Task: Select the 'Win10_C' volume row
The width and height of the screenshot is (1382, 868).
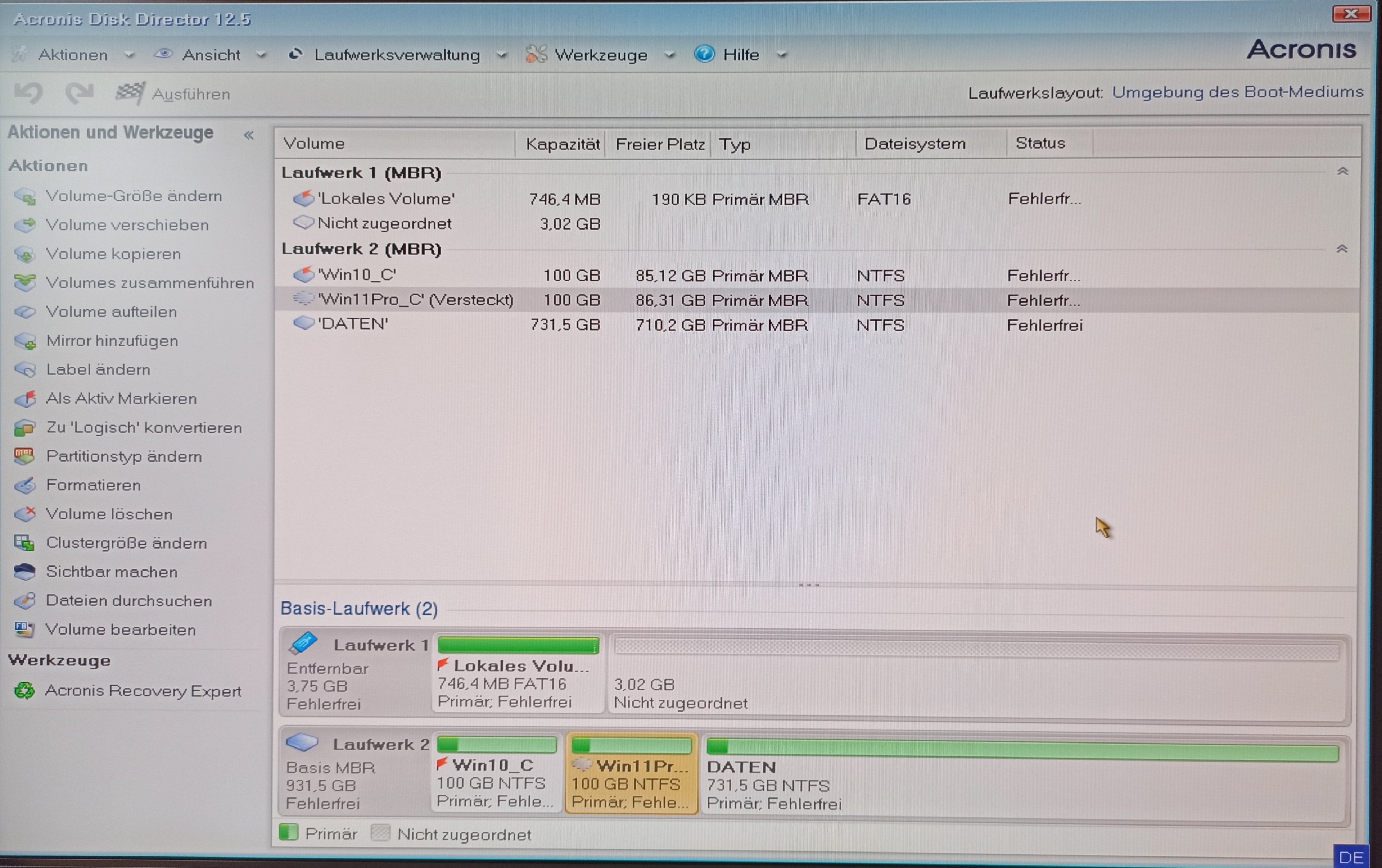Action: coord(357,276)
